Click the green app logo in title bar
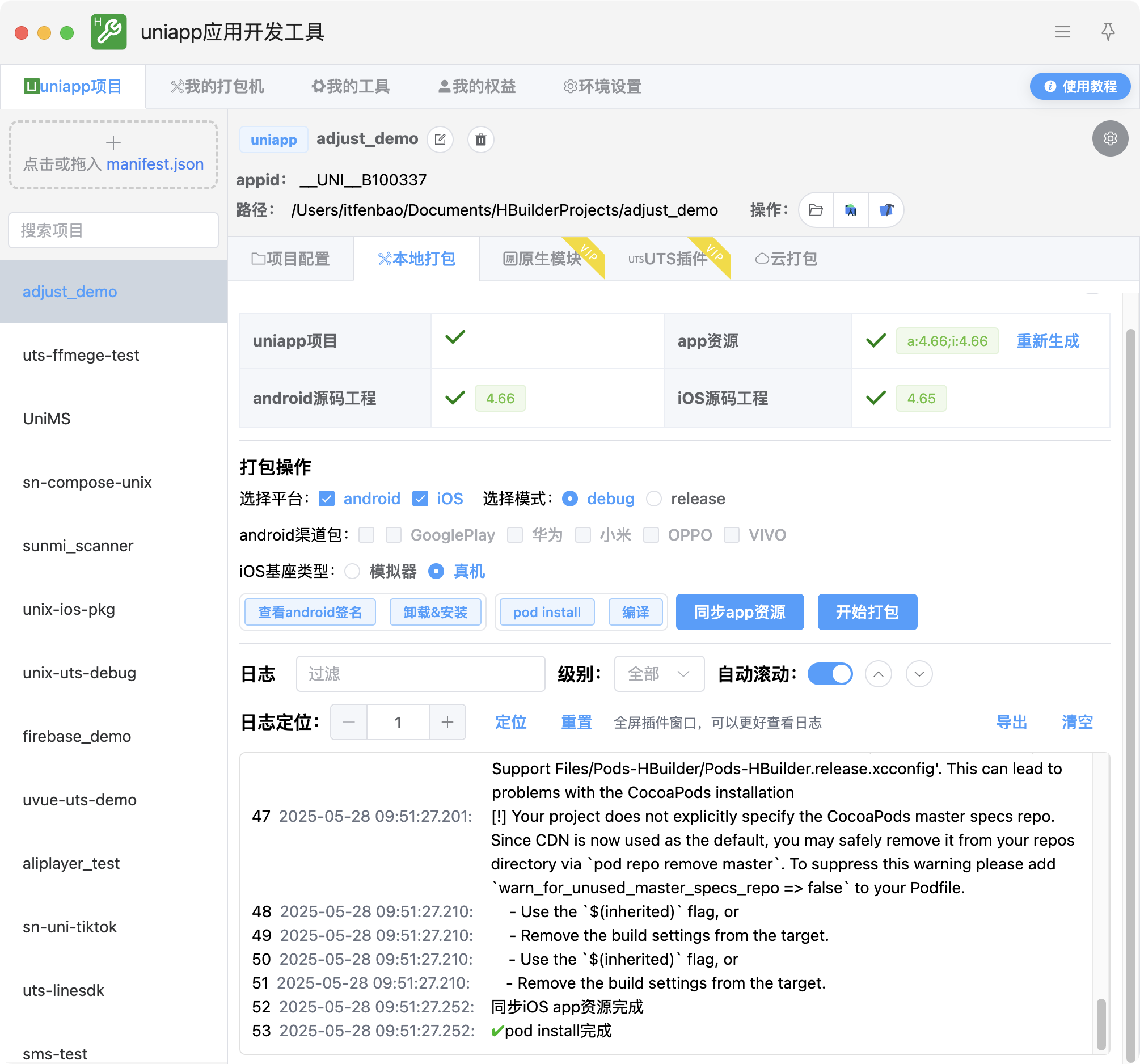Screen dimensions: 1140x1064 tap(108, 32)
